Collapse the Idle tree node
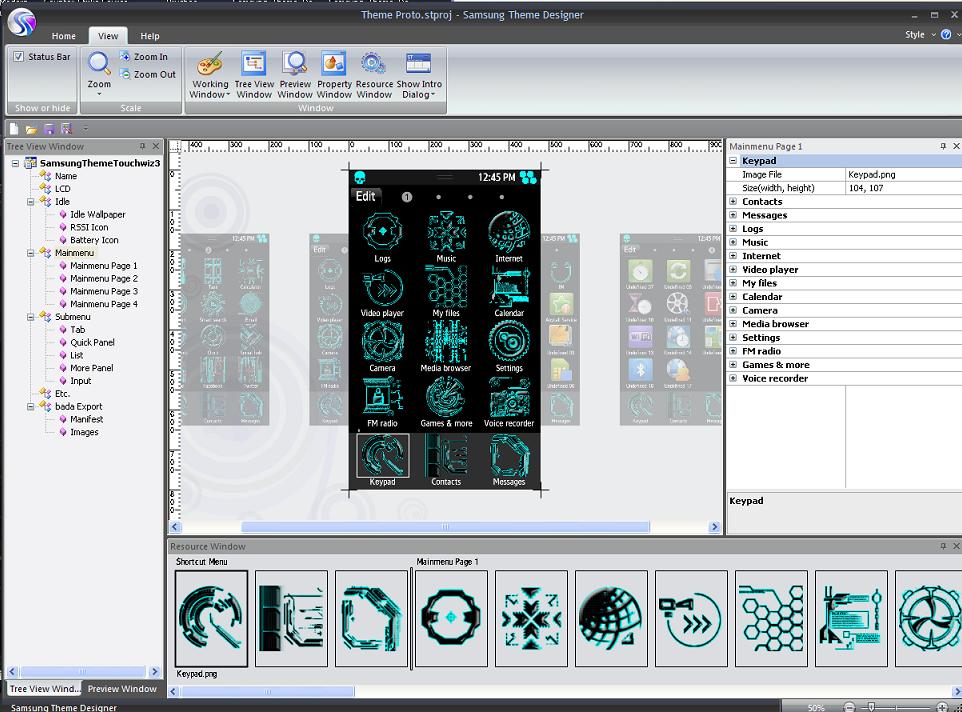 coord(30,202)
